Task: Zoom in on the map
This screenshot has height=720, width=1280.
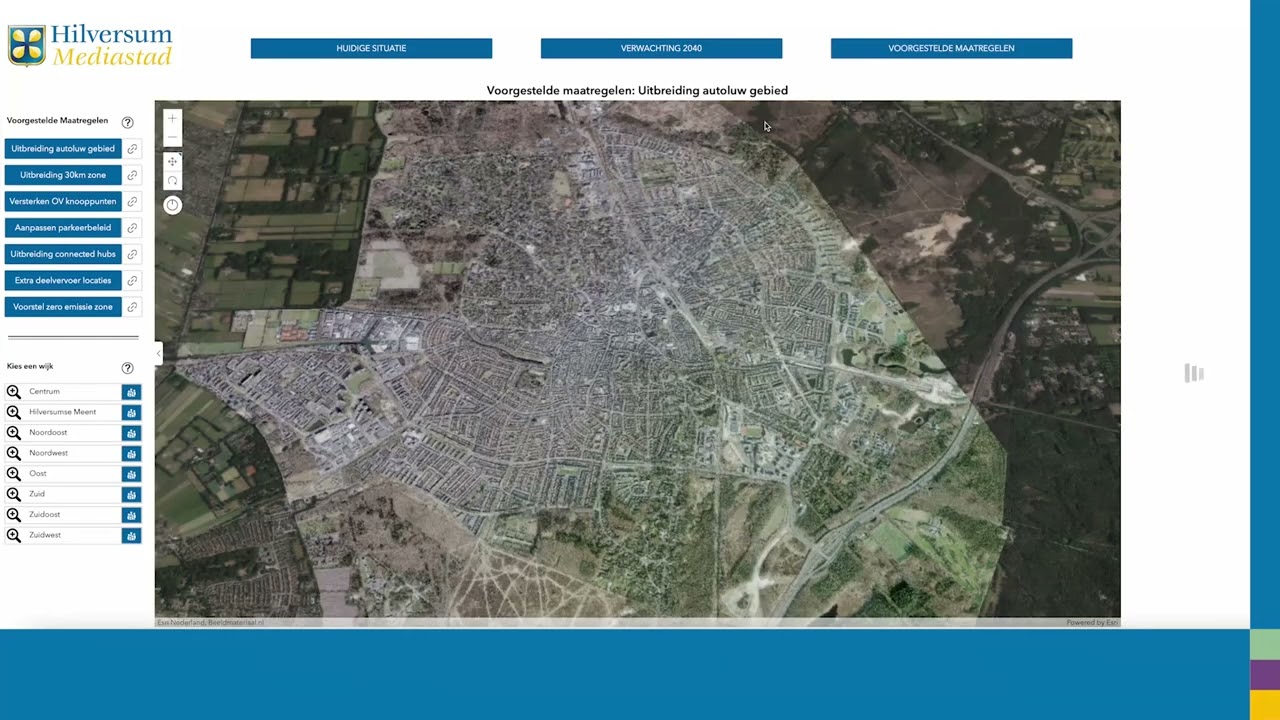Action: point(172,119)
